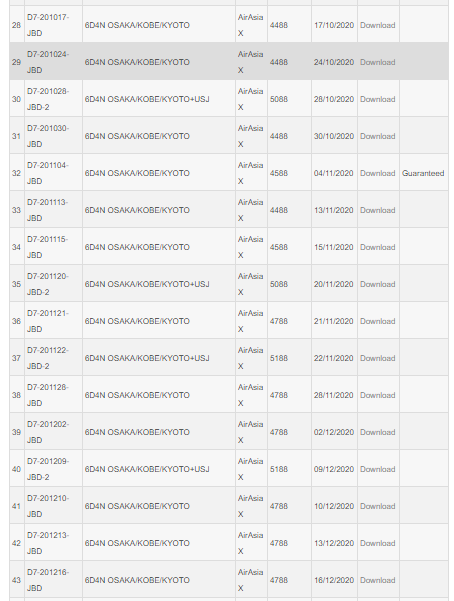The image size is (454, 601).
Task: Download the 09/12/2020 USJ tour itinerary
Action: pyautogui.click(x=377, y=469)
